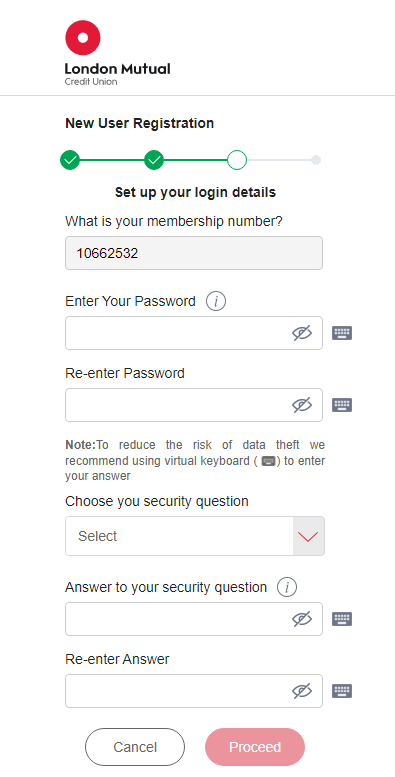Click the Proceed button
The width and height of the screenshot is (395, 777).
coord(255,747)
